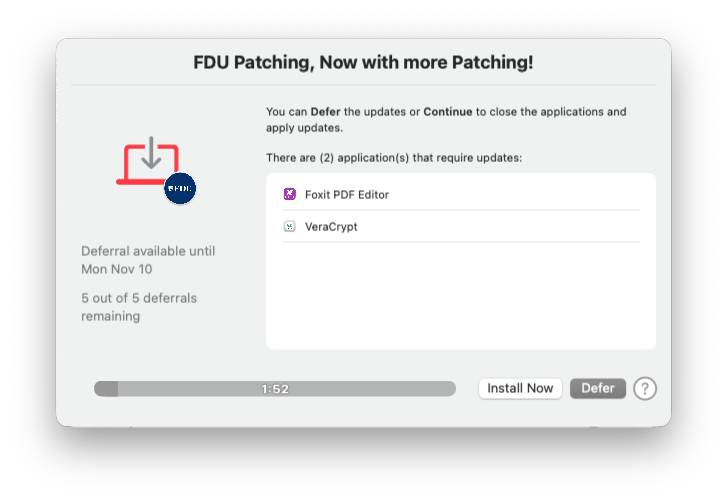The image size is (727, 500).
Task: Click the 1:52 countdown timer text
Action: [x=275, y=389]
